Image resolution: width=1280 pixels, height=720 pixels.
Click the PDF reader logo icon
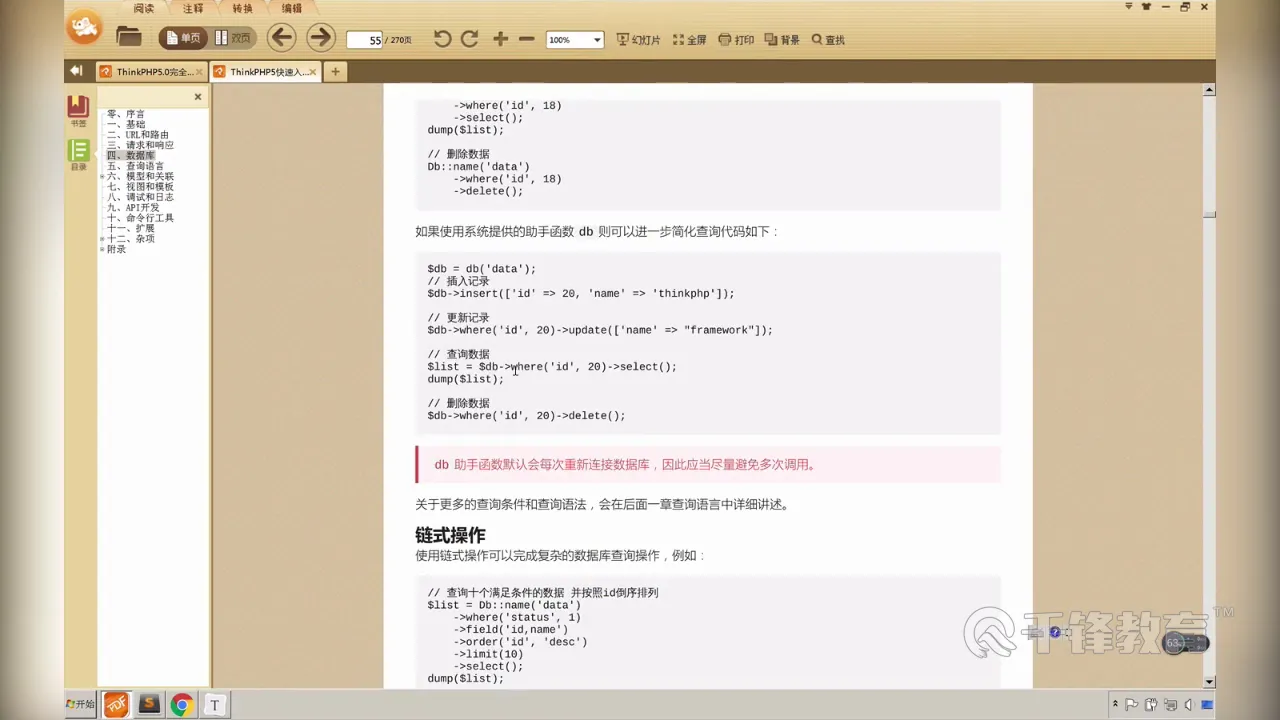[x=84, y=27]
